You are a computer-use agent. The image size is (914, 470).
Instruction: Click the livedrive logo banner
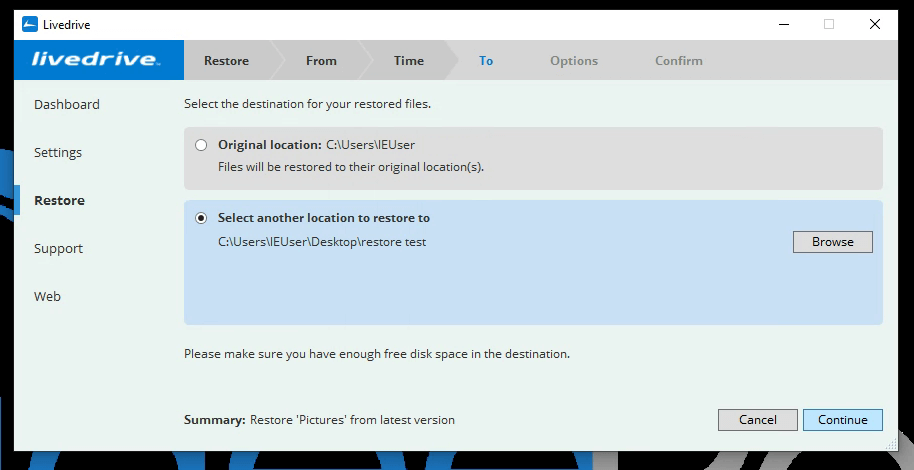pyautogui.click(x=98, y=60)
